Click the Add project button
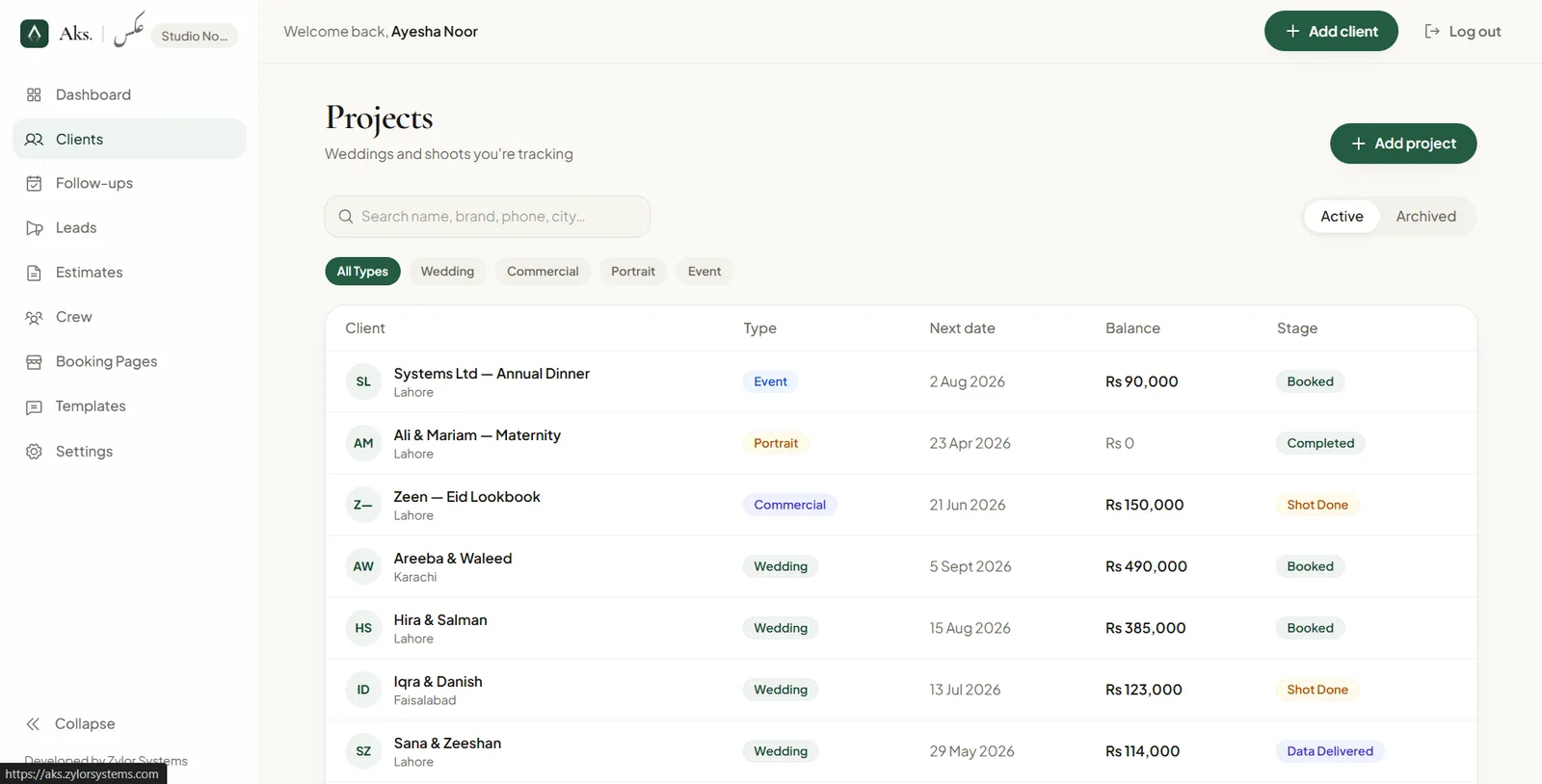The height and width of the screenshot is (784, 1542). [x=1403, y=144]
